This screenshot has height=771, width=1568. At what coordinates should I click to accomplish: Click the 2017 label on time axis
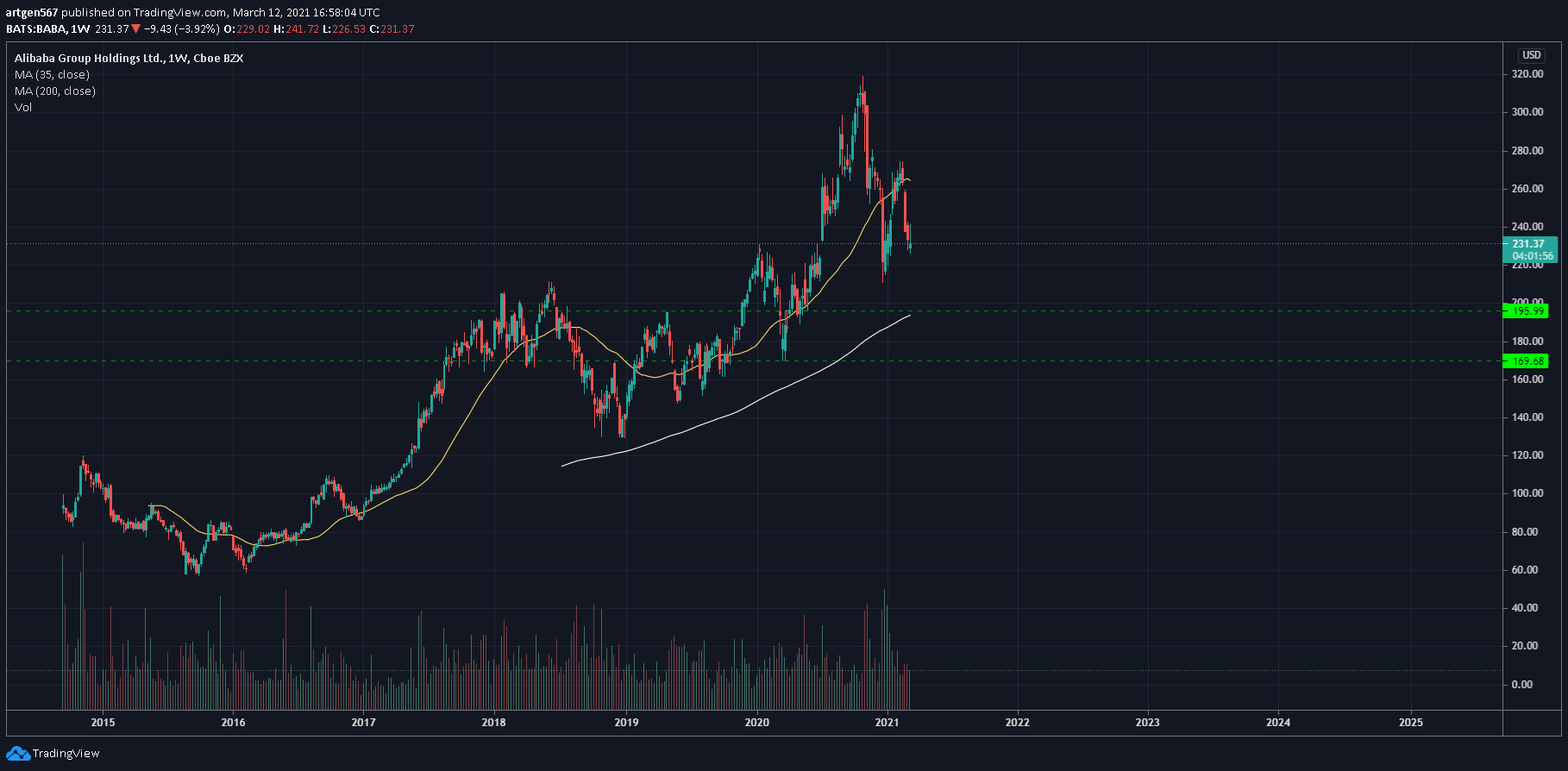click(363, 723)
